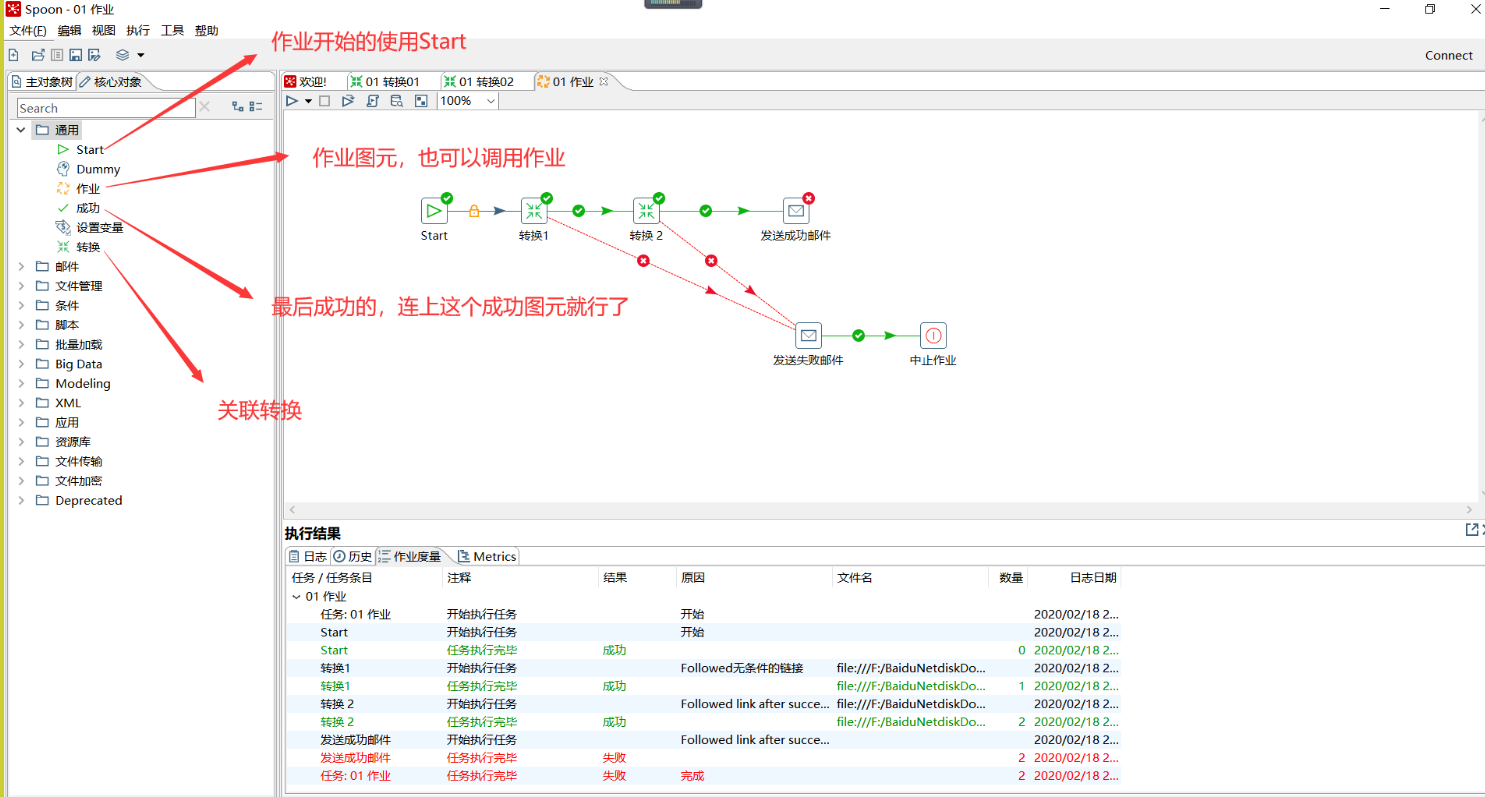The height and width of the screenshot is (797, 1485).
Task: Click the run job play icon
Action: coord(291,101)
